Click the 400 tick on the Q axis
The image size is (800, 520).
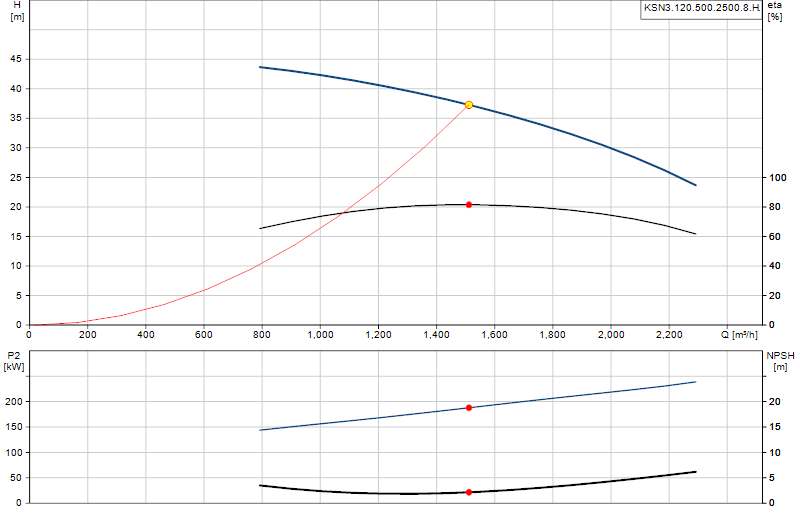click(x=145, y=335)
